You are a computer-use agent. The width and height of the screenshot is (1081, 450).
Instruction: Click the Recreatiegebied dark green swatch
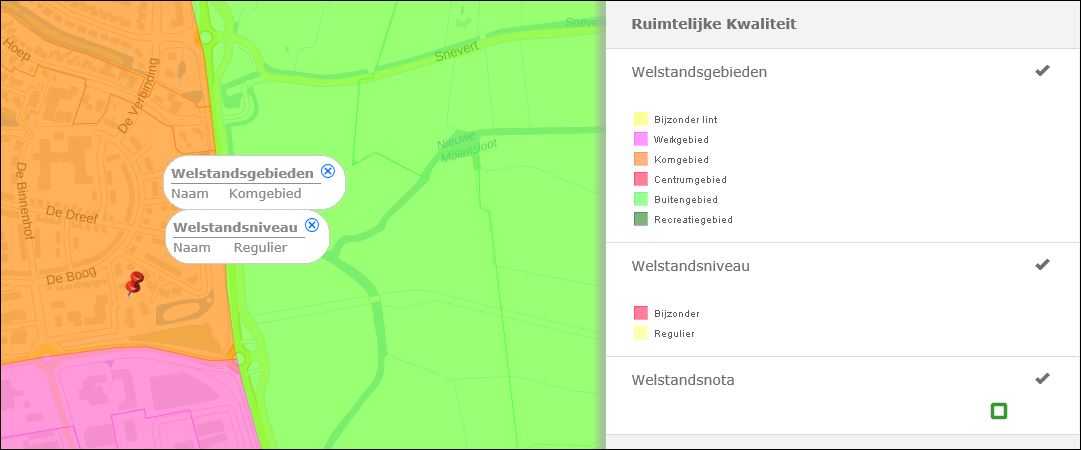(640, 220)
